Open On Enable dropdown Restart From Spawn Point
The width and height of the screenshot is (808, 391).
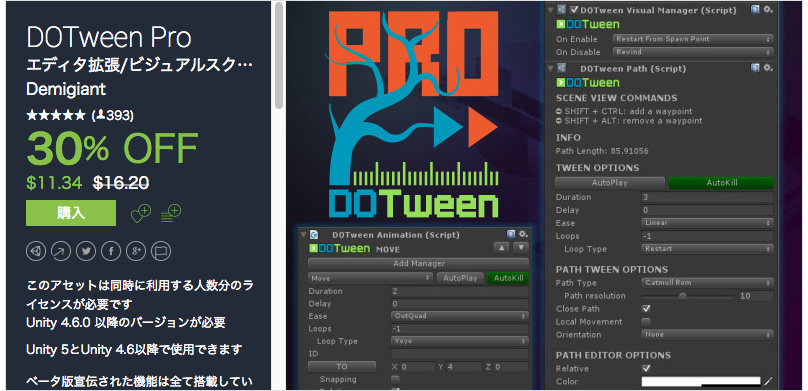point(693,39)
